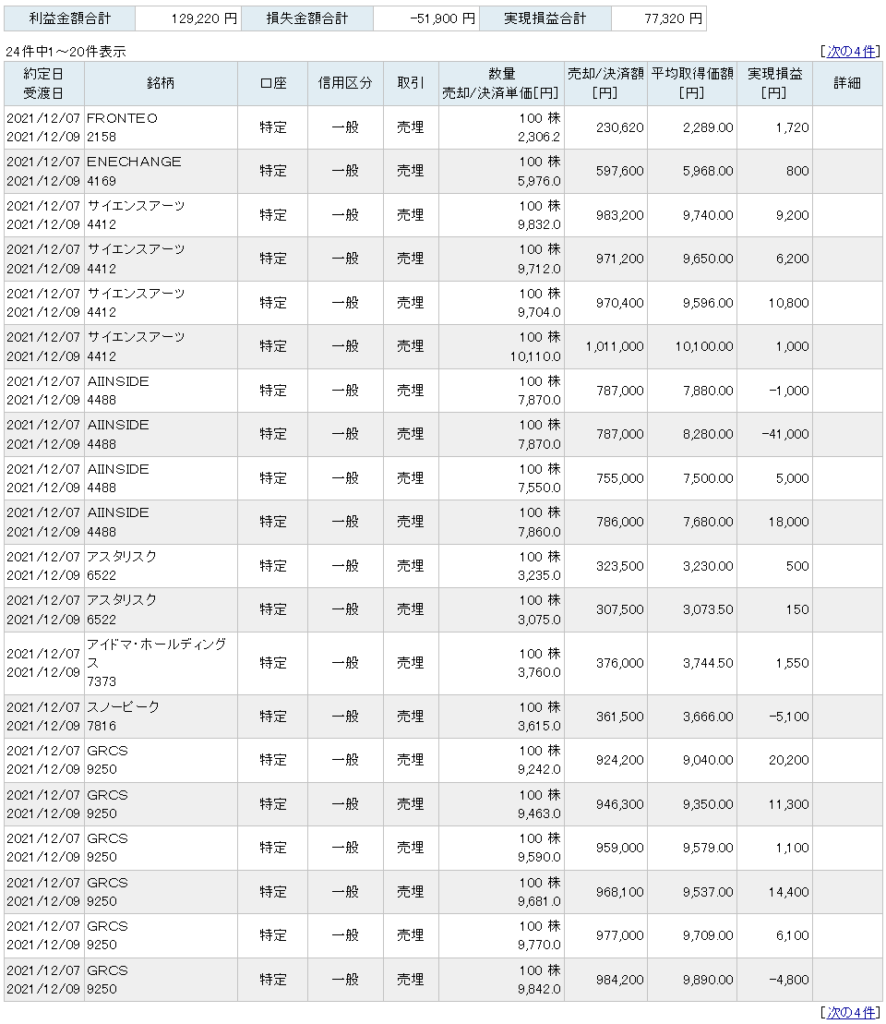This screenshot has height=1024, width=886.
Task: Click the average cost 8,280.00
Action: (x=708, y=434)
